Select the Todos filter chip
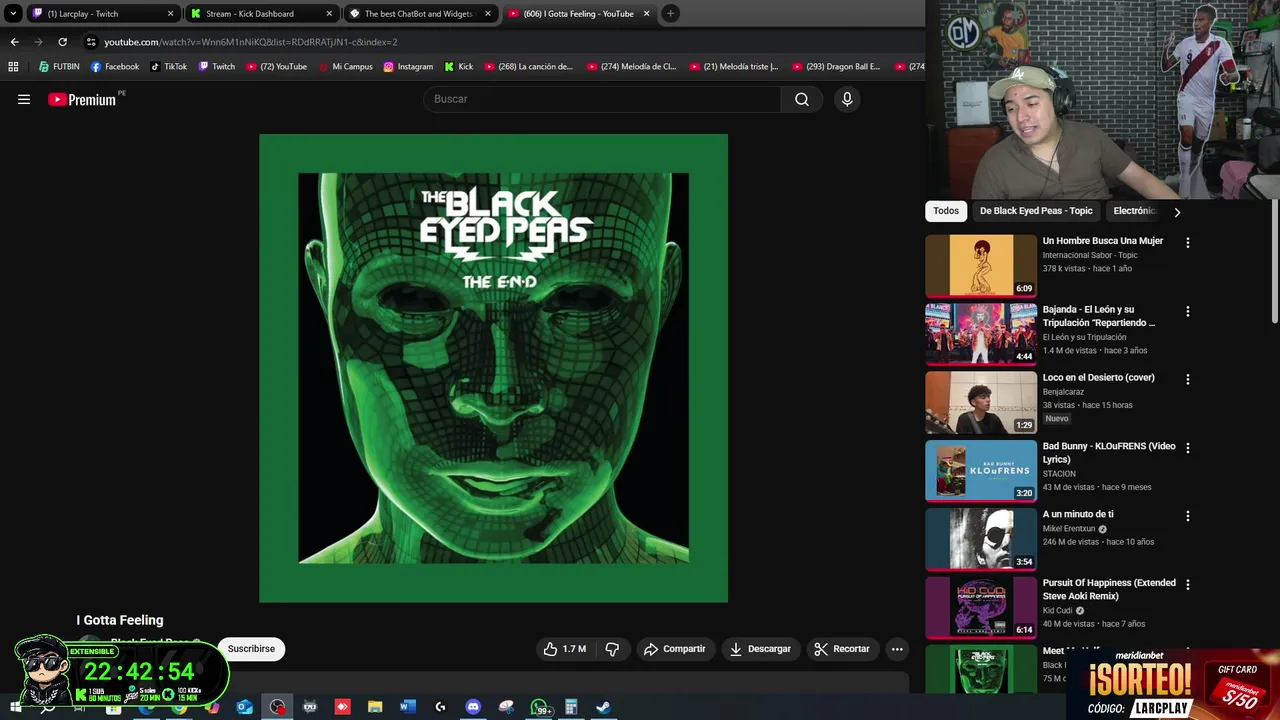Screen dimensions: 1280x720 pyautogui.click(x=946, y=211)
